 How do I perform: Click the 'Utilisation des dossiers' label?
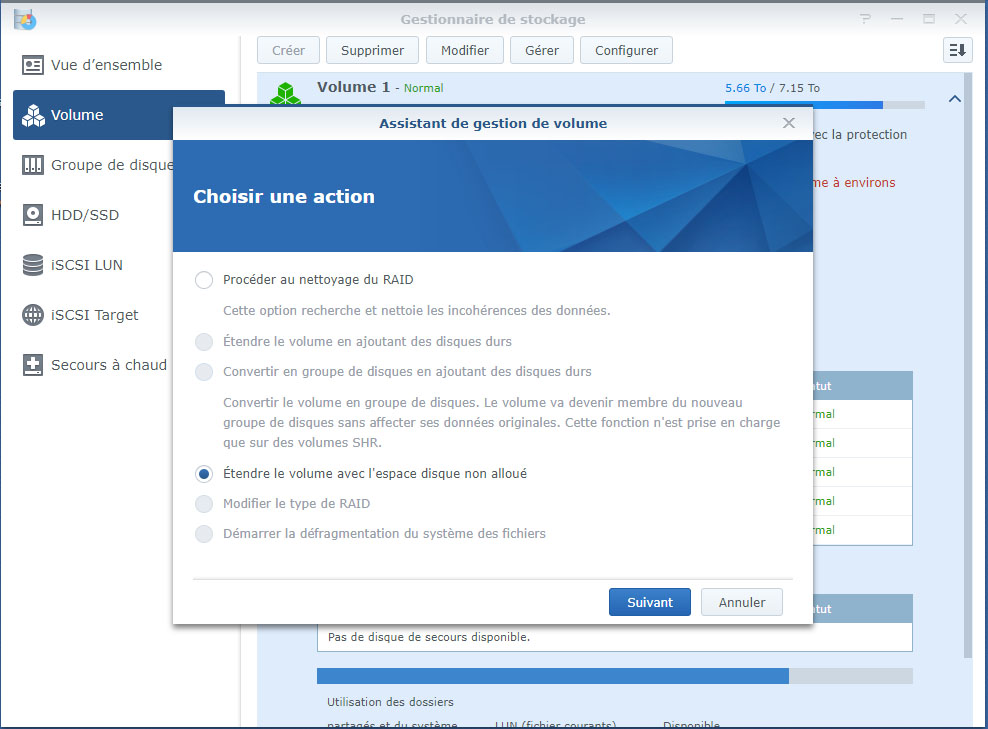click(x=390, y=702)
